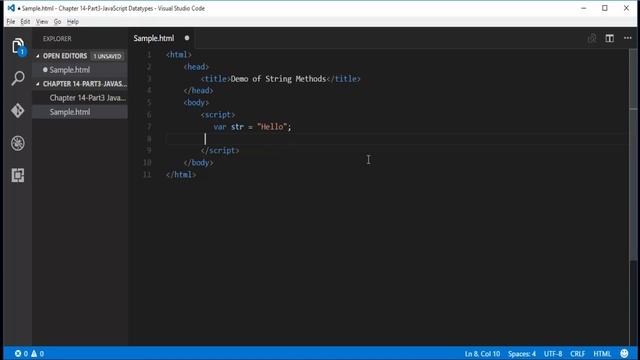Click the warnings triangle in status bar
640x360 pixels.
(x=34, y=353)
